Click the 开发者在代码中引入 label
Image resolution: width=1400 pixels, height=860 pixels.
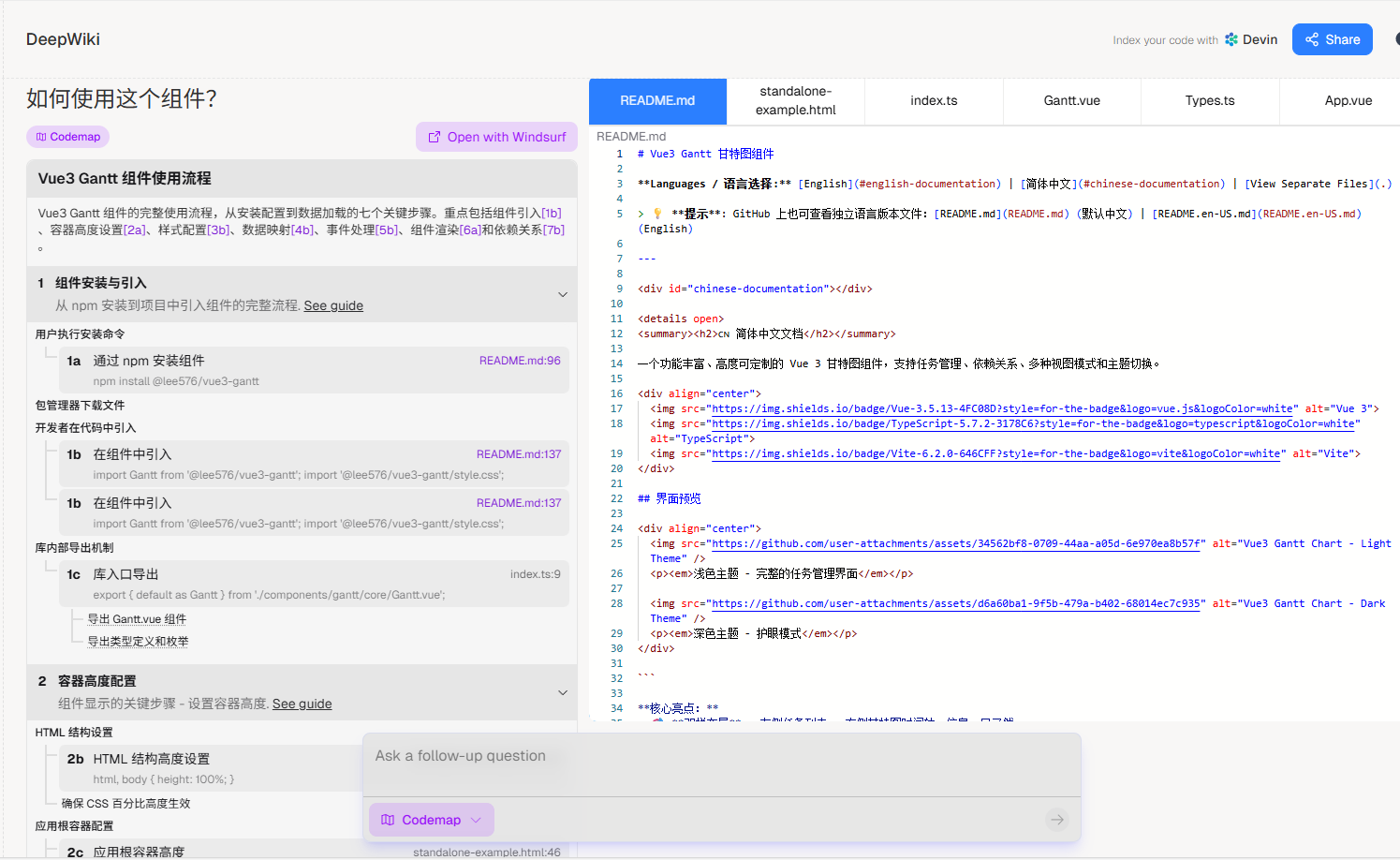[85, 428]
